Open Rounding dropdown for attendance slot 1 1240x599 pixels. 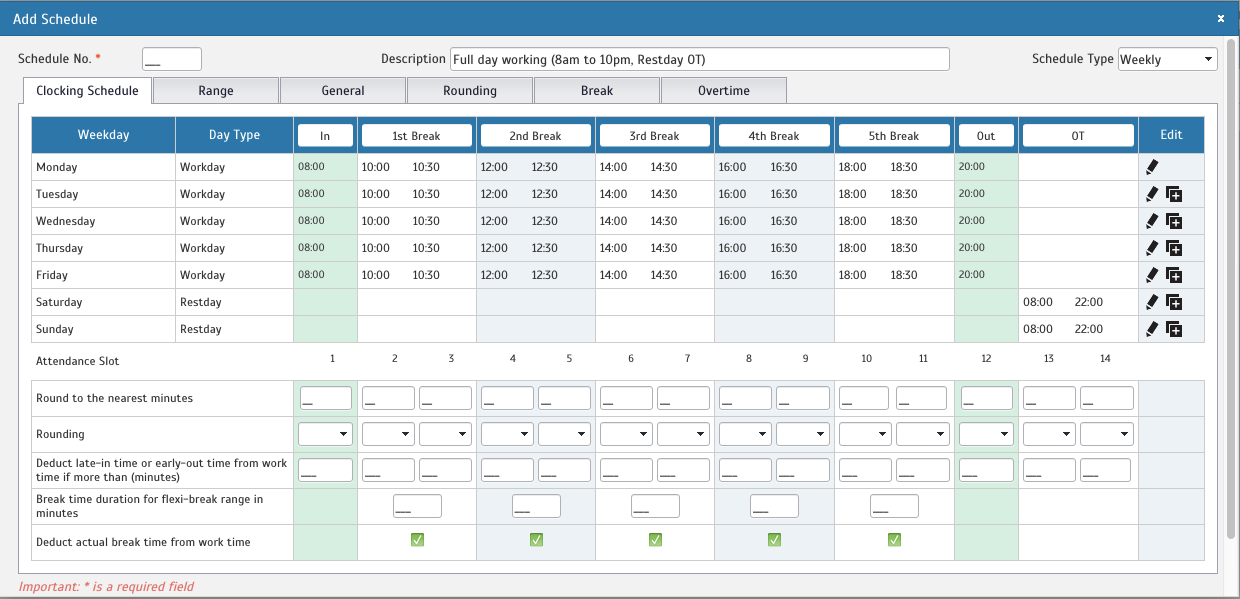325,434
